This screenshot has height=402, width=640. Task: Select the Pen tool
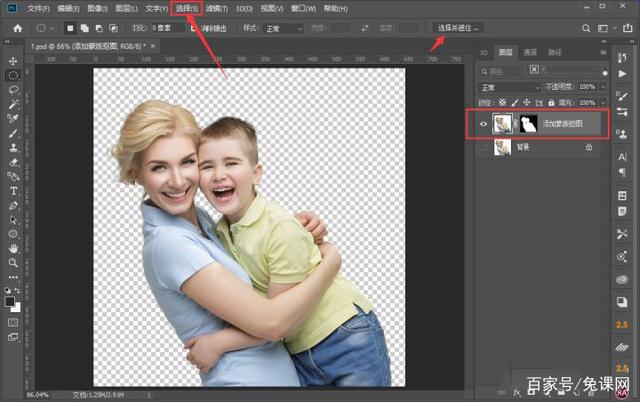[x=13, y=205]
